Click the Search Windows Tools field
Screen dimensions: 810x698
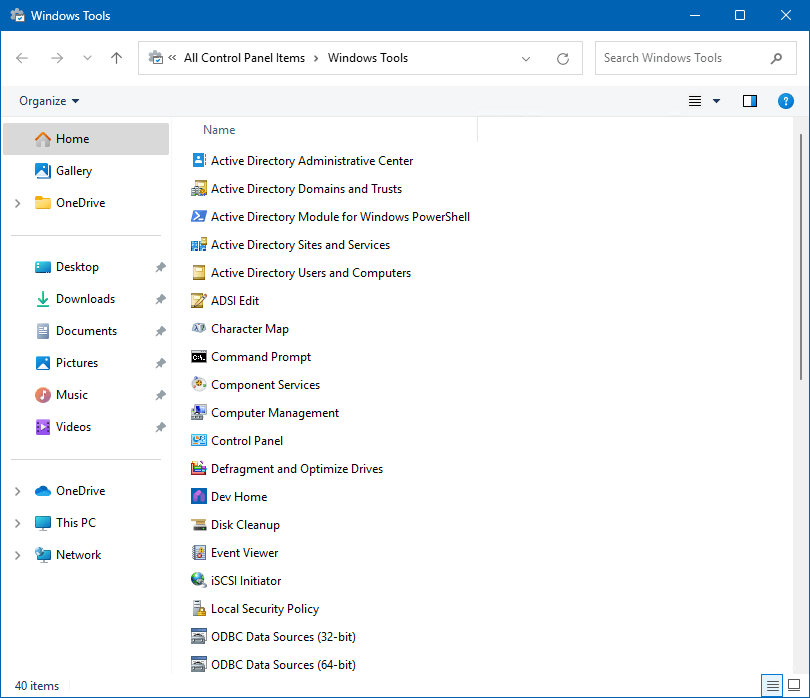point(680,58)
